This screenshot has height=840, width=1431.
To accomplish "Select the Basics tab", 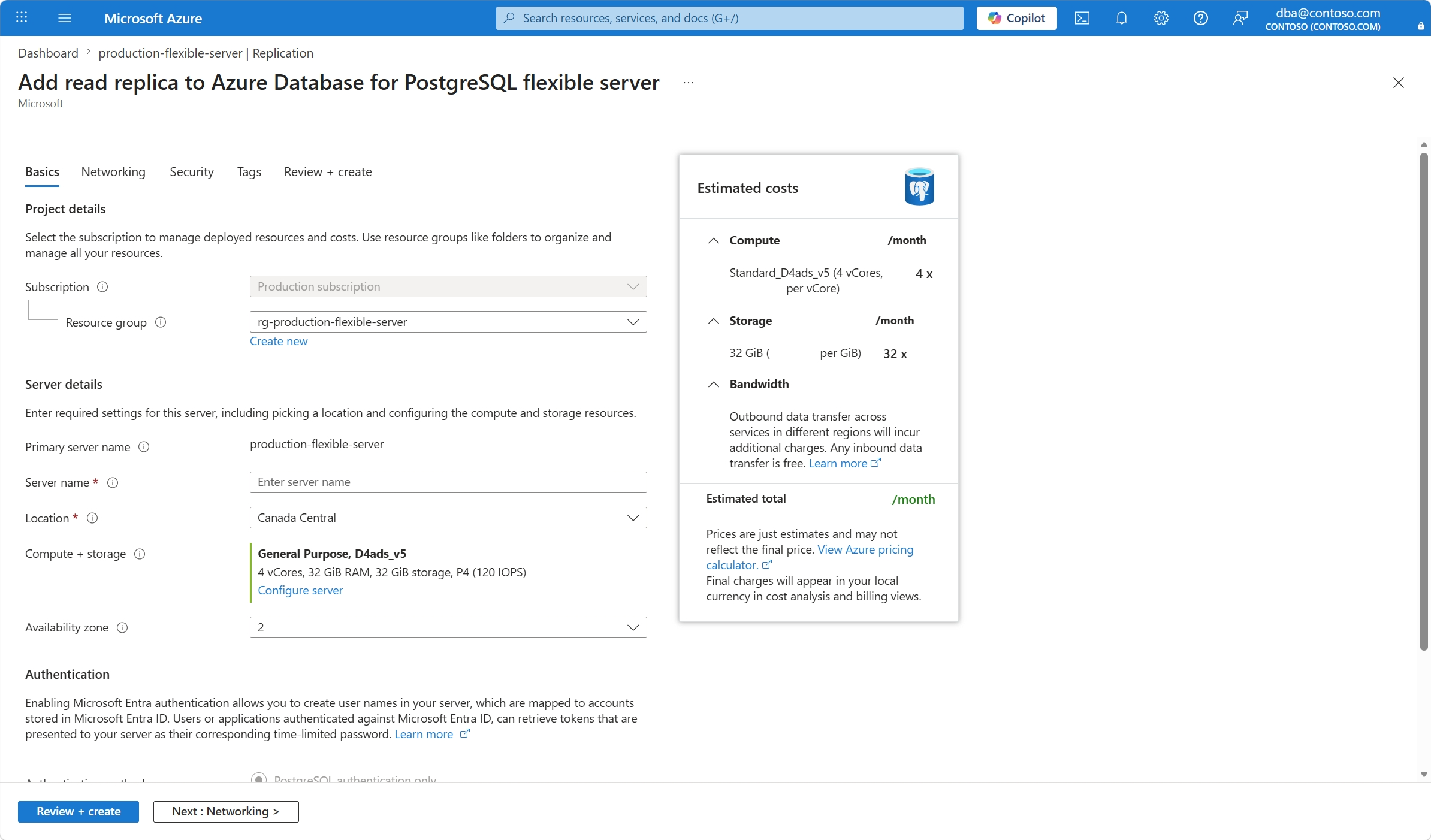I will [x=42, y=172].
